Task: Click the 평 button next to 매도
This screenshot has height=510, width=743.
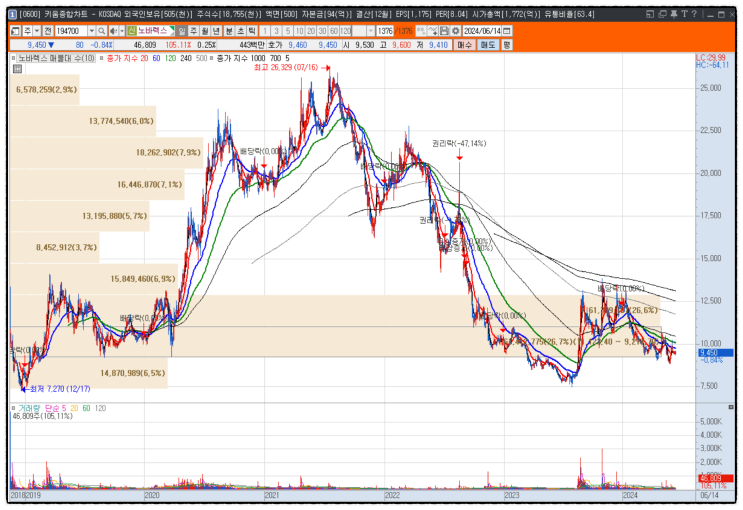Action: click(x=507, y=45)
